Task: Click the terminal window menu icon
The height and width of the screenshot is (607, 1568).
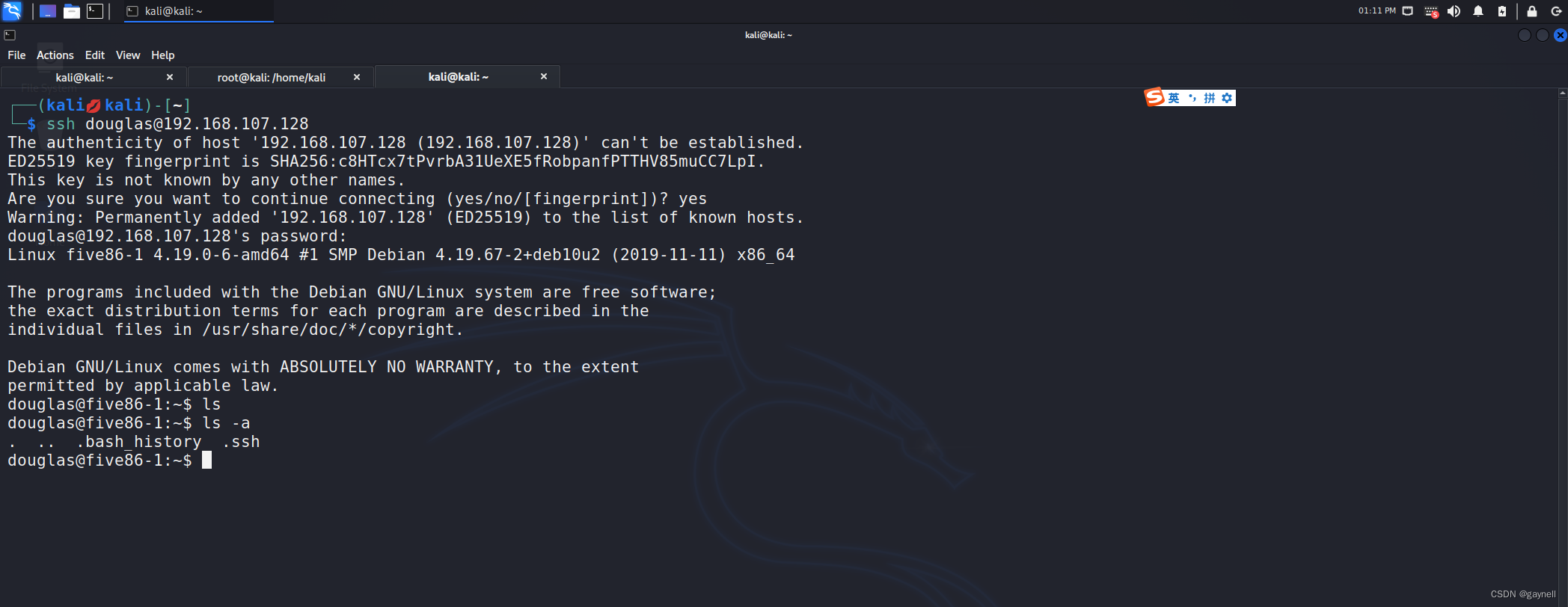Action: tap(10, 35)
